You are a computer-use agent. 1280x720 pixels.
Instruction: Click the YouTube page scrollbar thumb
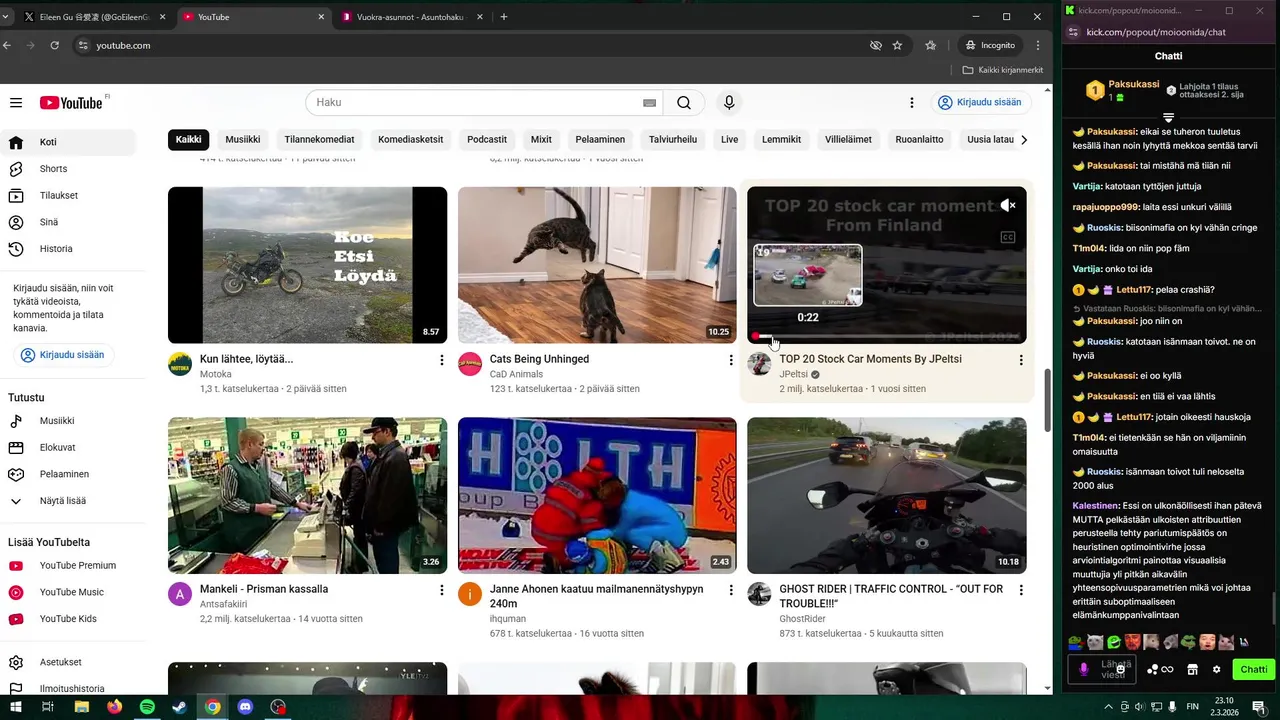point(1047,400)
